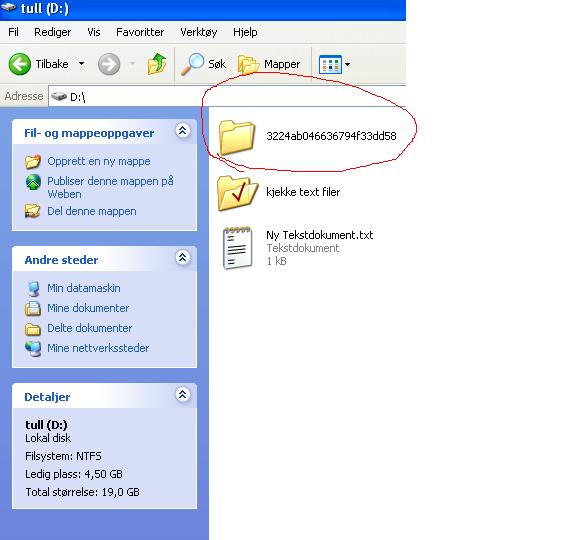Go up one folder level icon

(157, 64)
